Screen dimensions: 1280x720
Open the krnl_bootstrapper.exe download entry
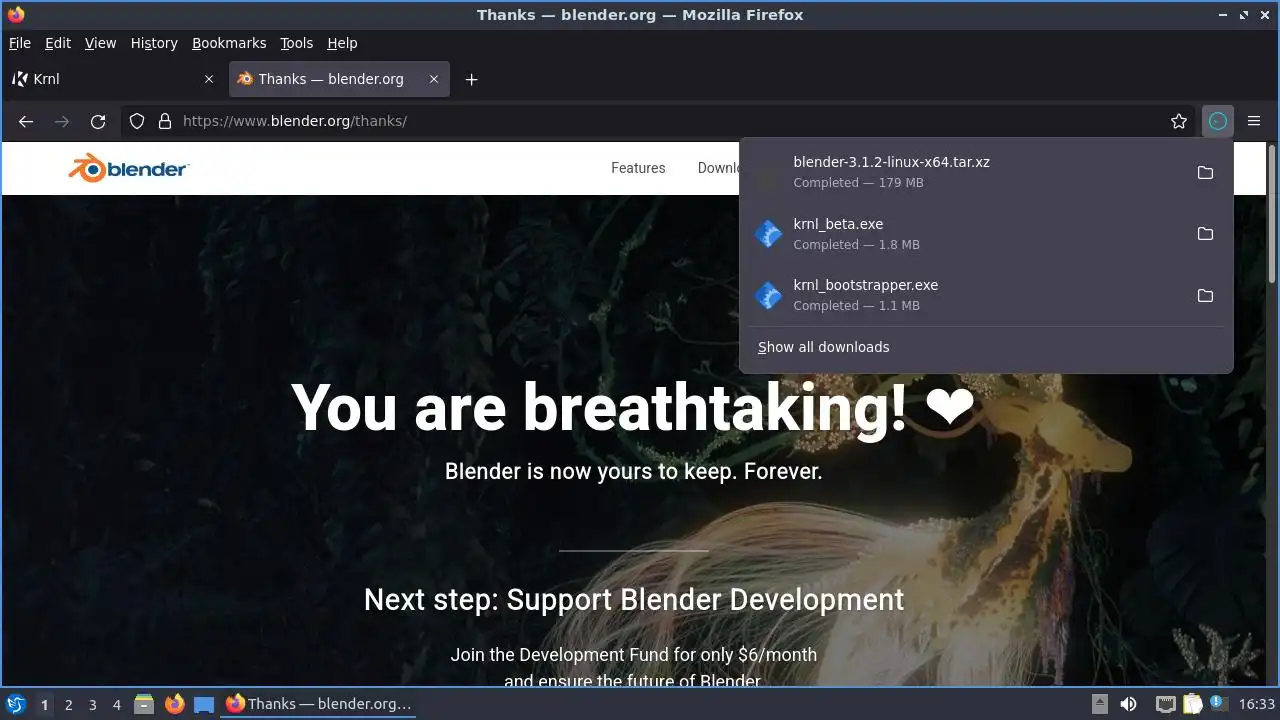[970, 295]
